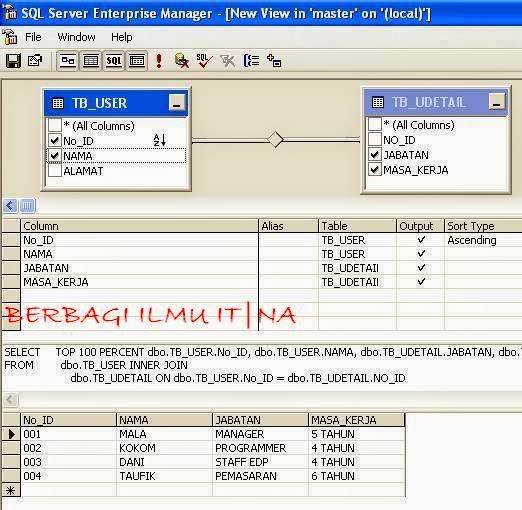This screenshot has height=510, width=522.
Task: Click the 003 No_ID cell
Action: pyautogui.click(x=68, y=462)
